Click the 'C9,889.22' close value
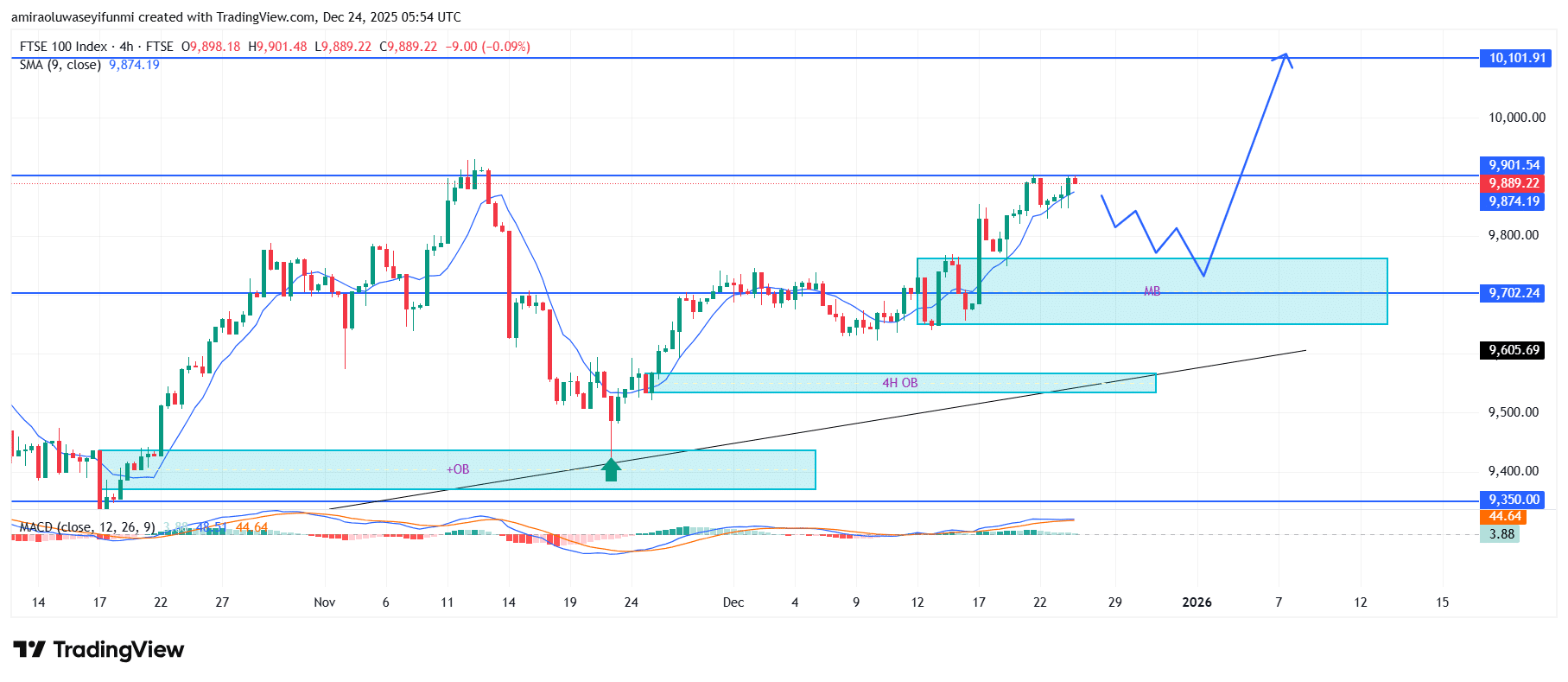Screen dimensions: 1568x682 [409, 47]
